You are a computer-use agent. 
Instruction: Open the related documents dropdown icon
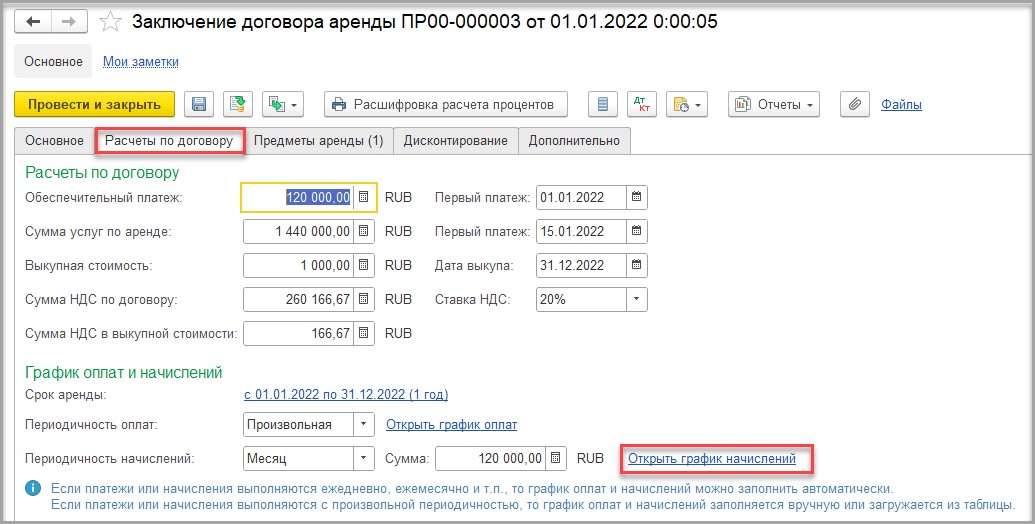686,104
